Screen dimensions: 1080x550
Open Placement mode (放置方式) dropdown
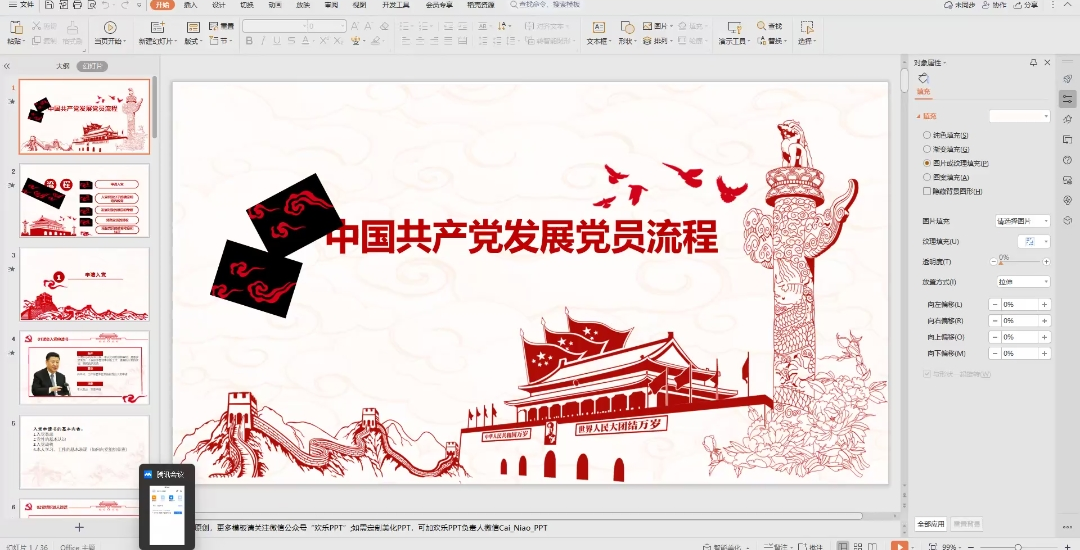(x=1023, y=282)
